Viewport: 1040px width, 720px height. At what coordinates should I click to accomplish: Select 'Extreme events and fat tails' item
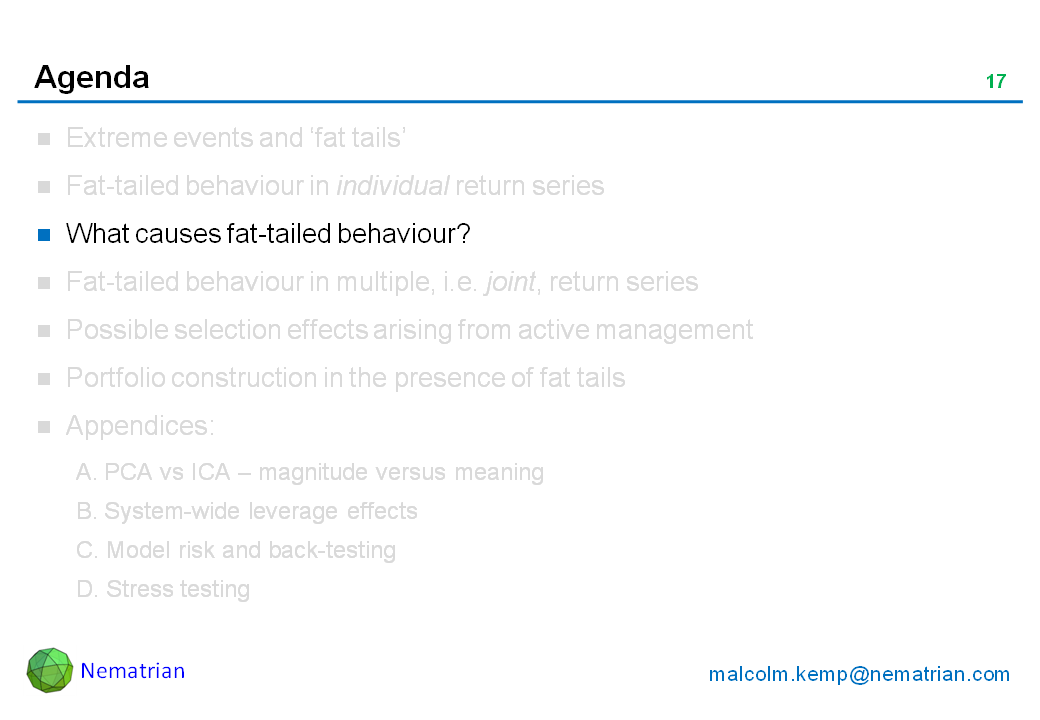click(x=235, y=138)
